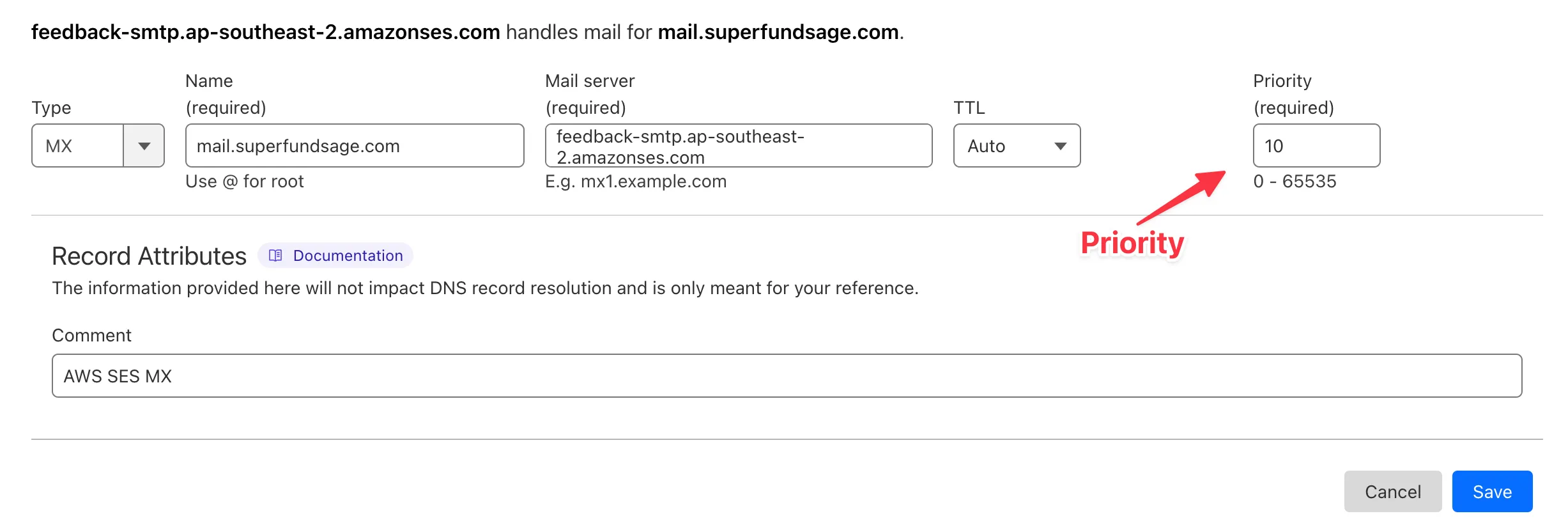Open the Type selector showing MX

click(x=96, y=146)
